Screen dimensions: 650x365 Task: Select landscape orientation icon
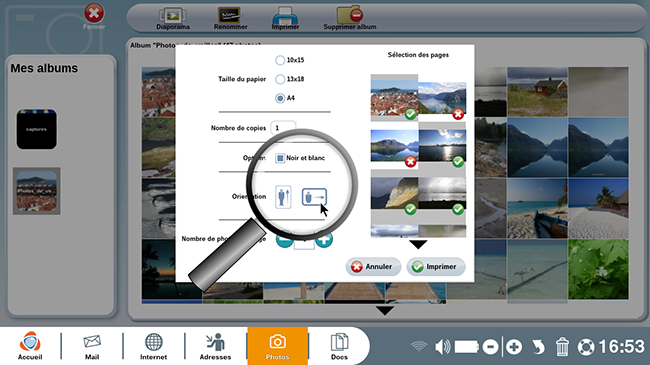(314, 197)
